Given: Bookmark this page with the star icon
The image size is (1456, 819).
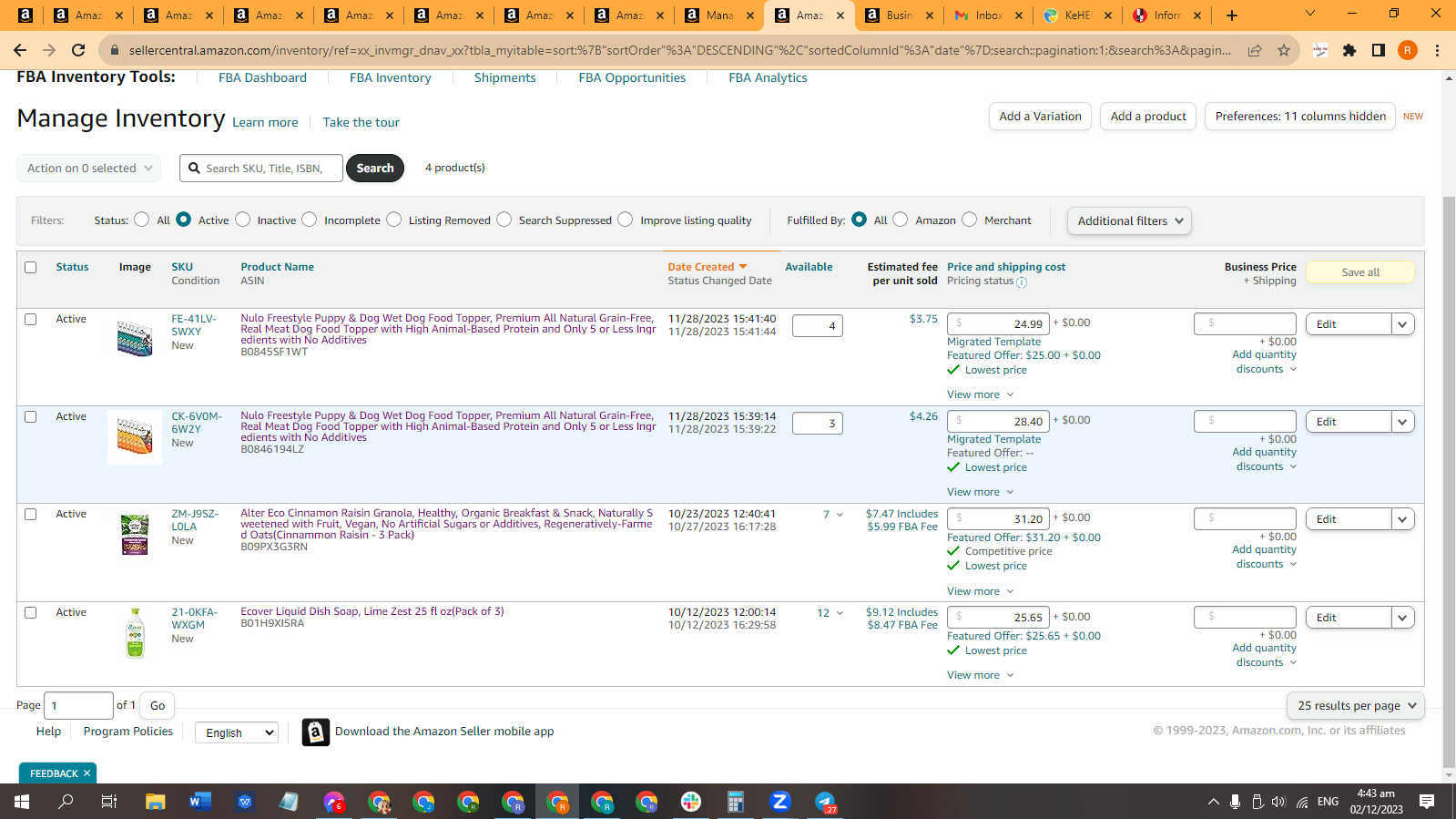Looking at the screenshot, I should pyautogui.click(x=1284, y=50).
